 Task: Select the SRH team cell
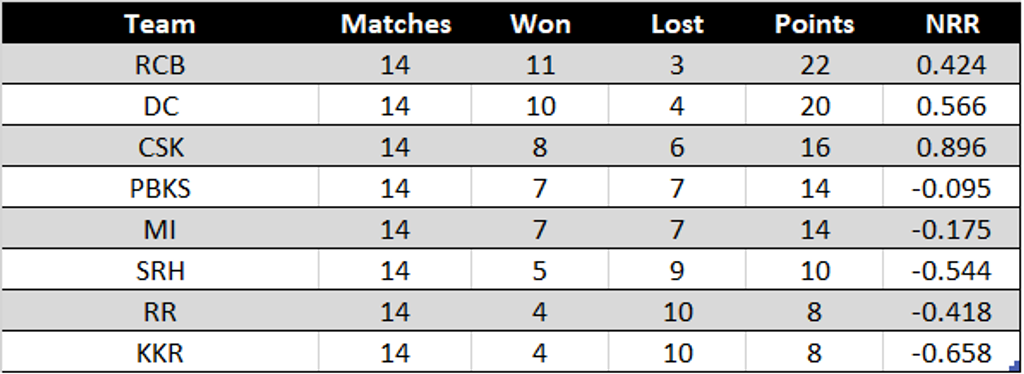point(160,271)
